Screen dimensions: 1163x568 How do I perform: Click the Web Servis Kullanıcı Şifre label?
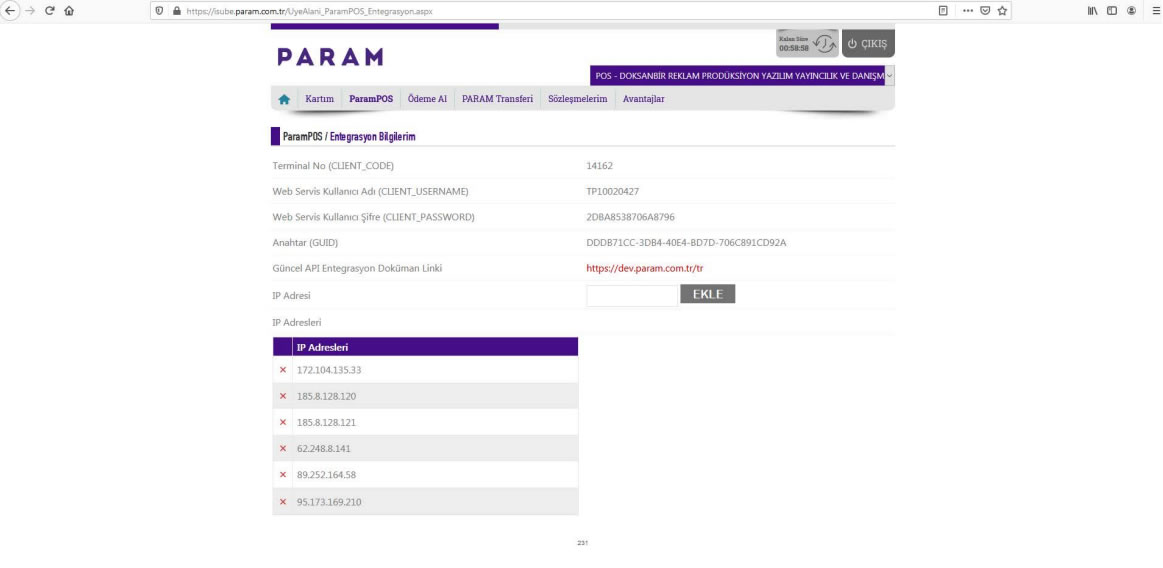coord(374,217)
